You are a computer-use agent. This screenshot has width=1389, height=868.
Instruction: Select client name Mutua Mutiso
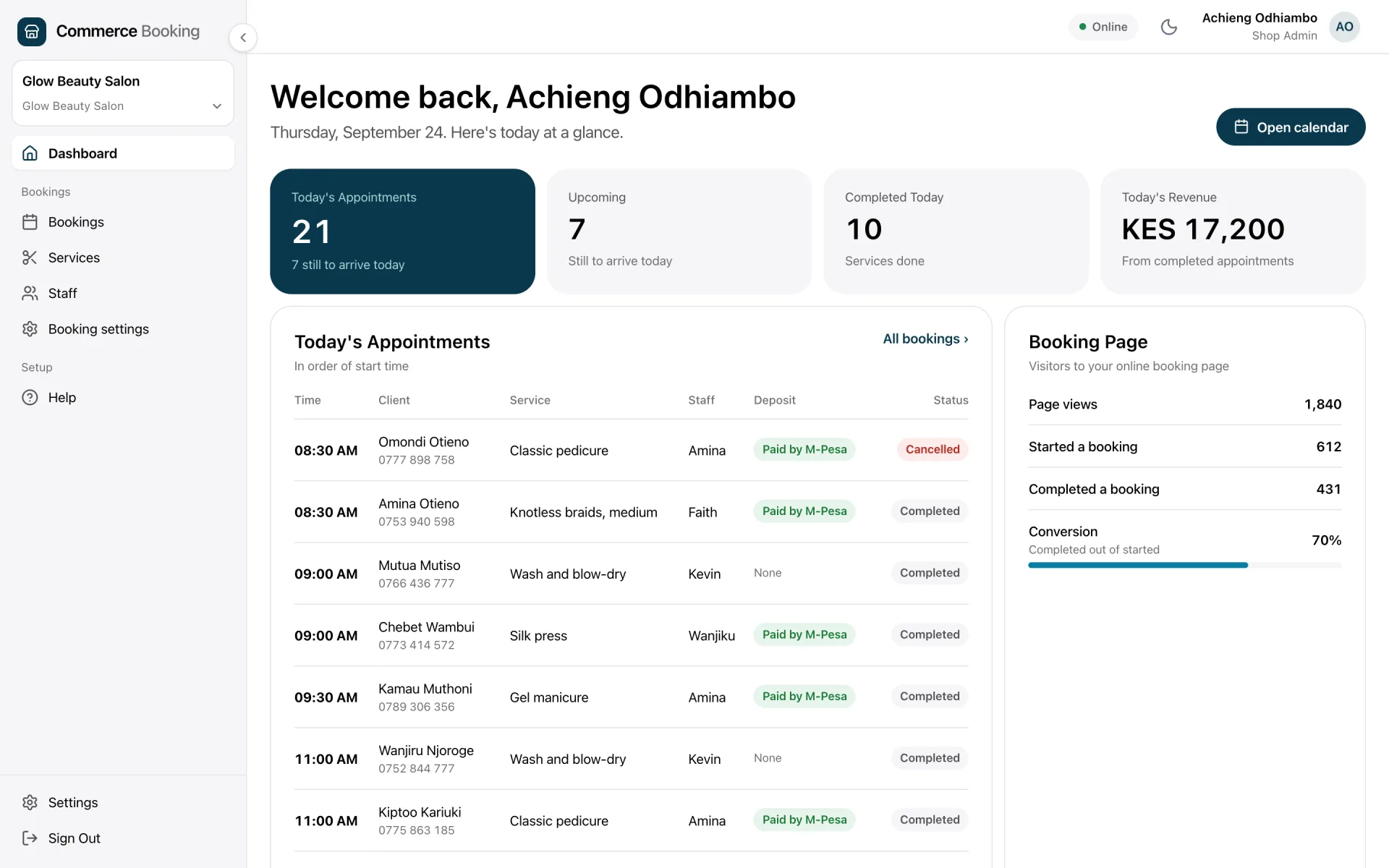419,565
